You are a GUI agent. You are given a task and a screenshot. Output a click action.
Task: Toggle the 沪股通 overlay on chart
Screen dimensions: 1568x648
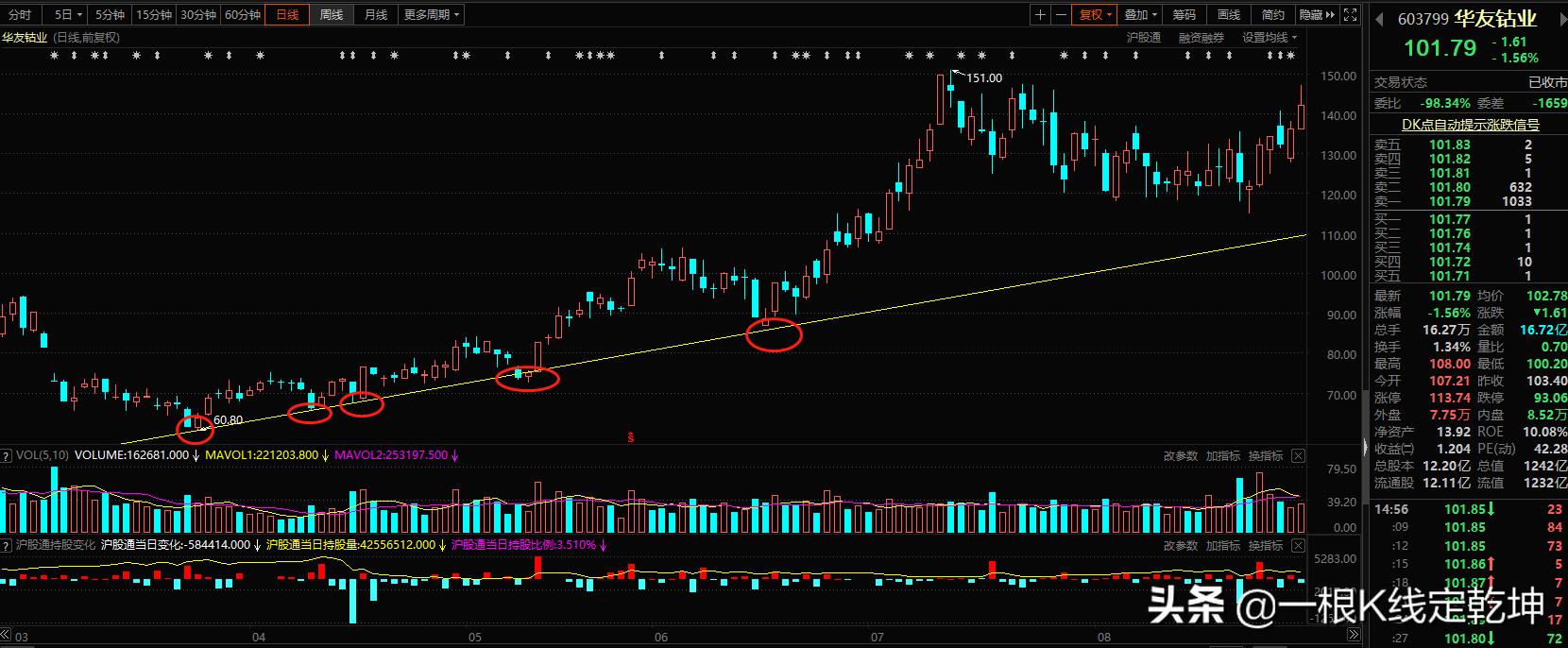click(x=1143, y=38)
